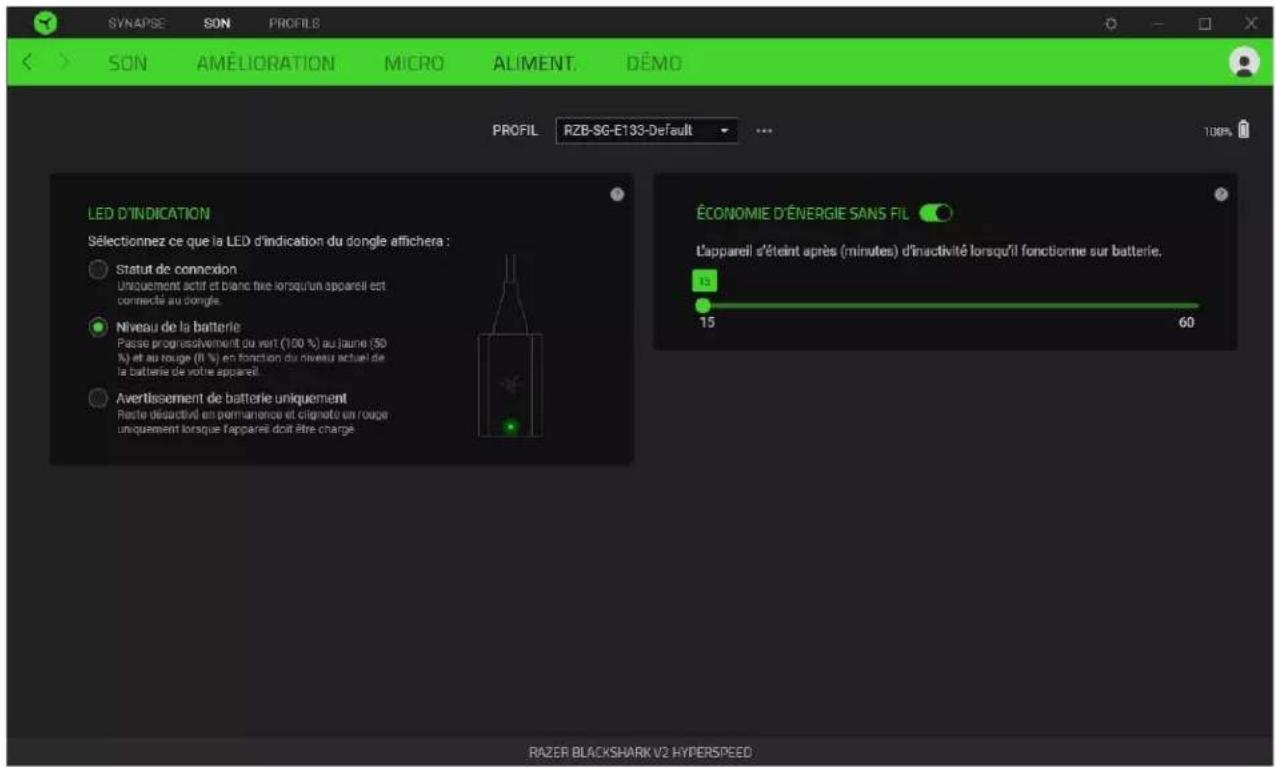Go back with the left arrow

coord(28,62)
